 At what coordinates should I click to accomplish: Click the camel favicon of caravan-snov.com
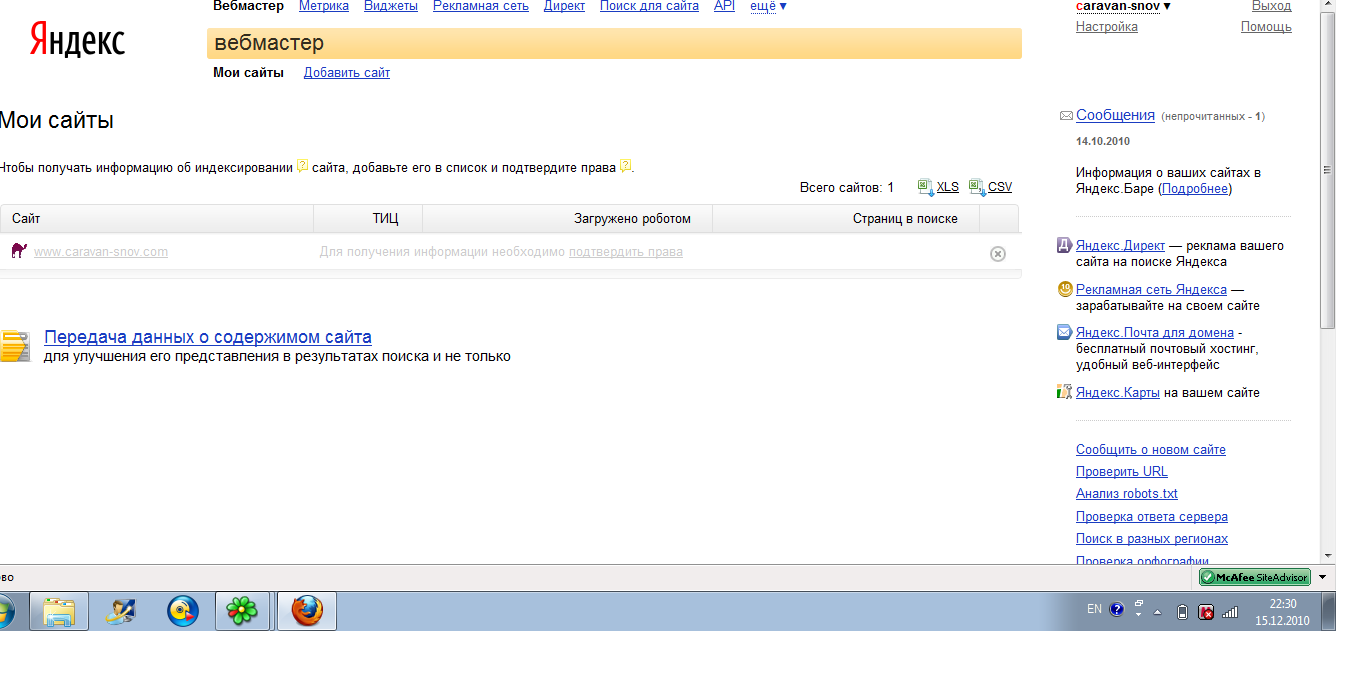click(19, 251)
